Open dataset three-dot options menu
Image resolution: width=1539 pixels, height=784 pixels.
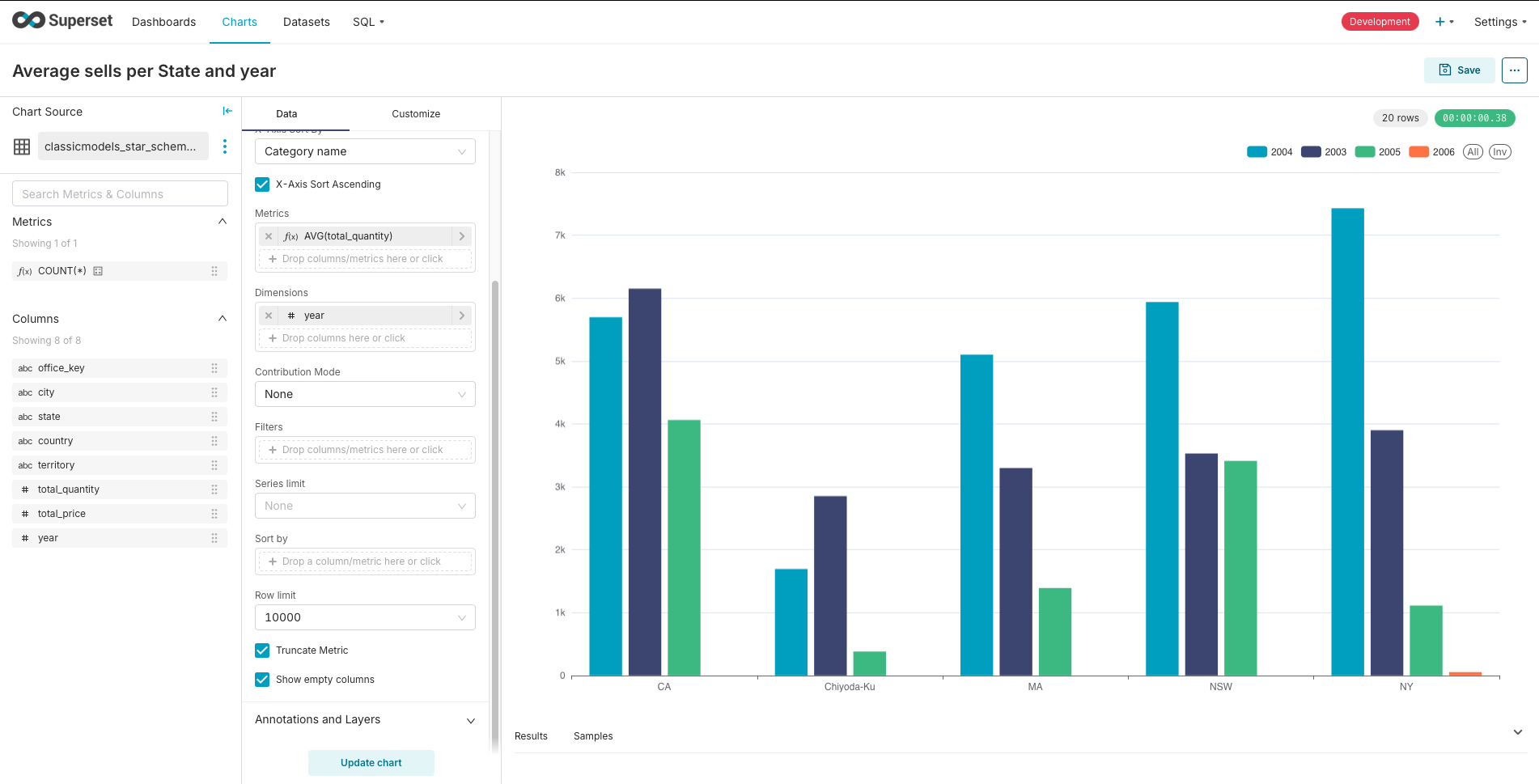225,146
